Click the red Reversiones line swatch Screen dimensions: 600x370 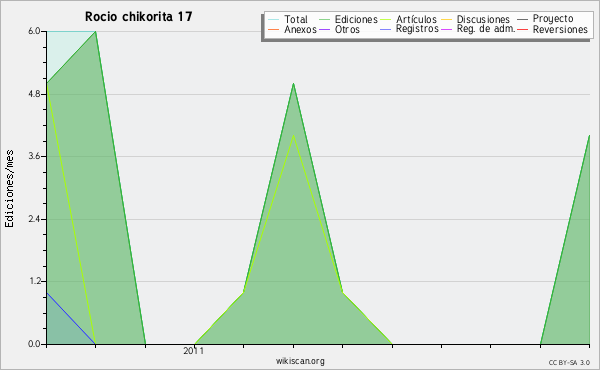(x=522, y=29)
